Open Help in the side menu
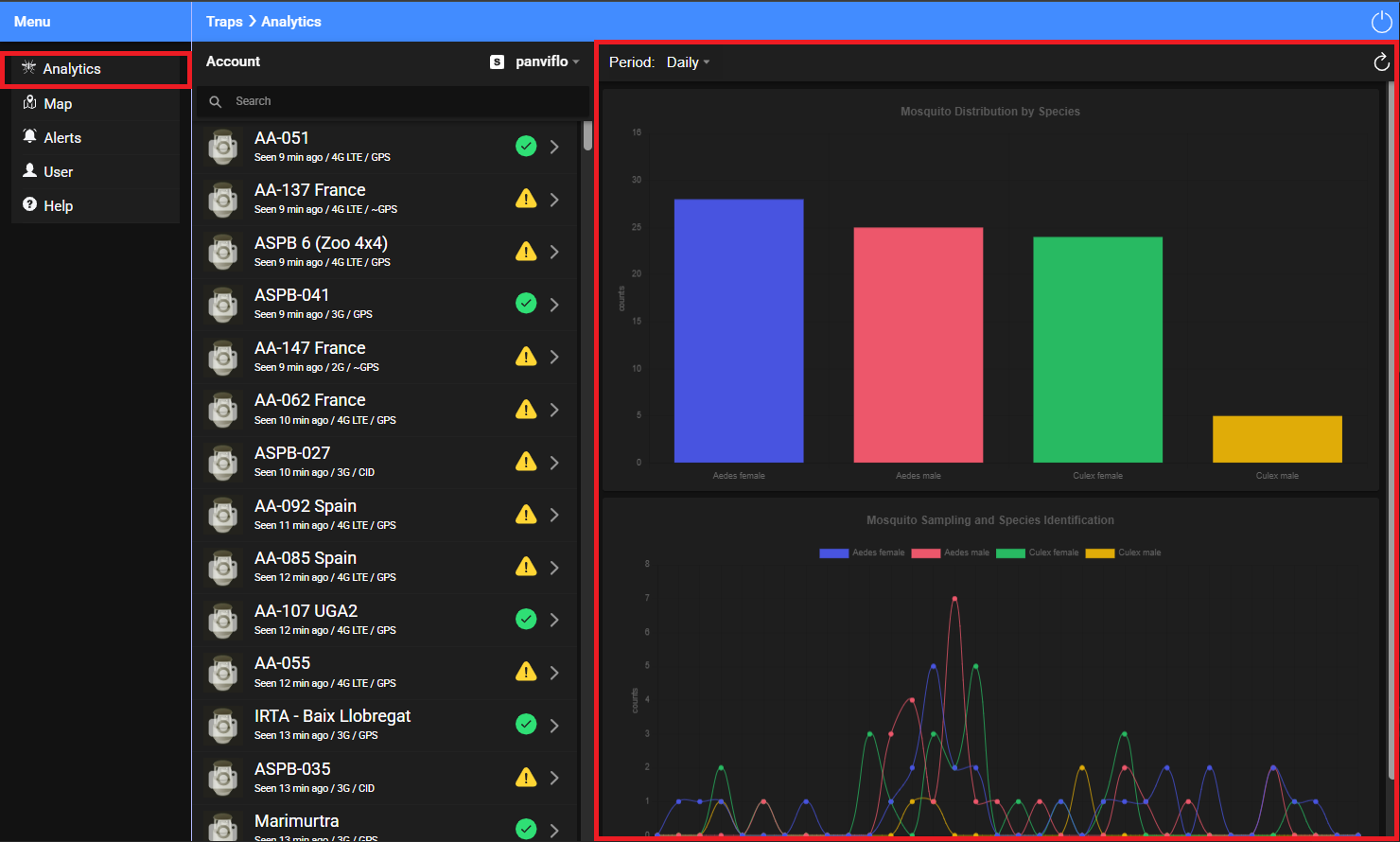This screenshot has width=1400, height=842. click(x=96, y=206)
